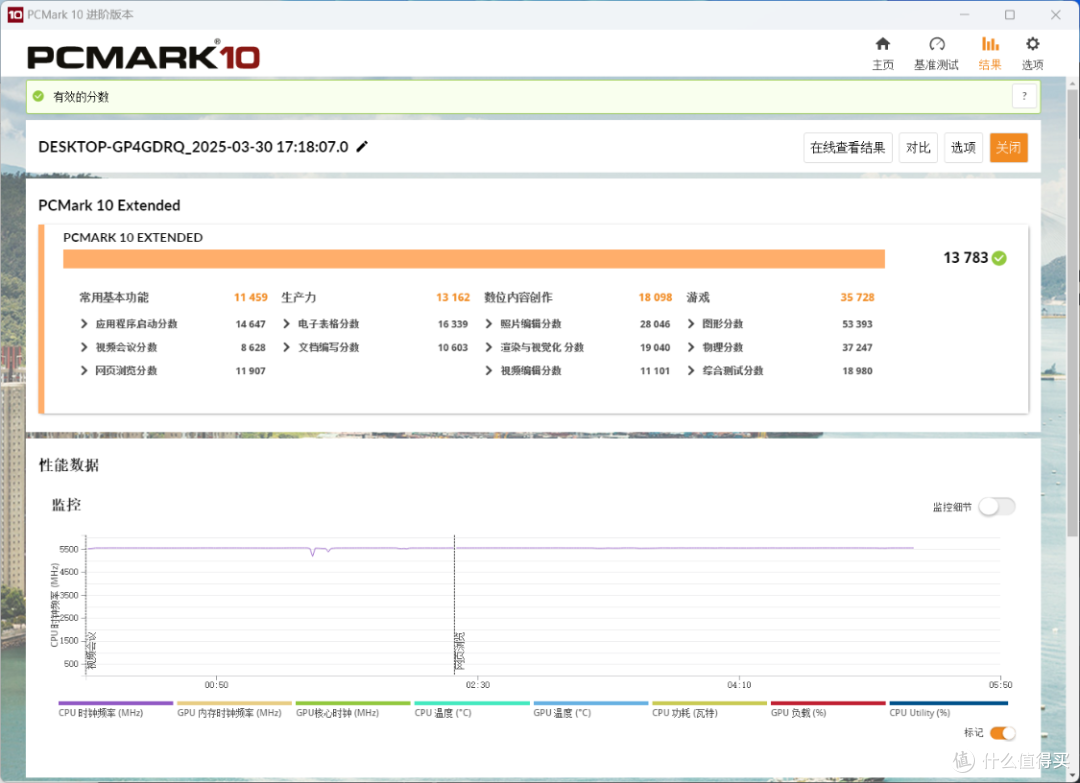This screenshot has height=783, width=1080.
Task: Expand 电子表格分数 row
Action: click(287, 324)
